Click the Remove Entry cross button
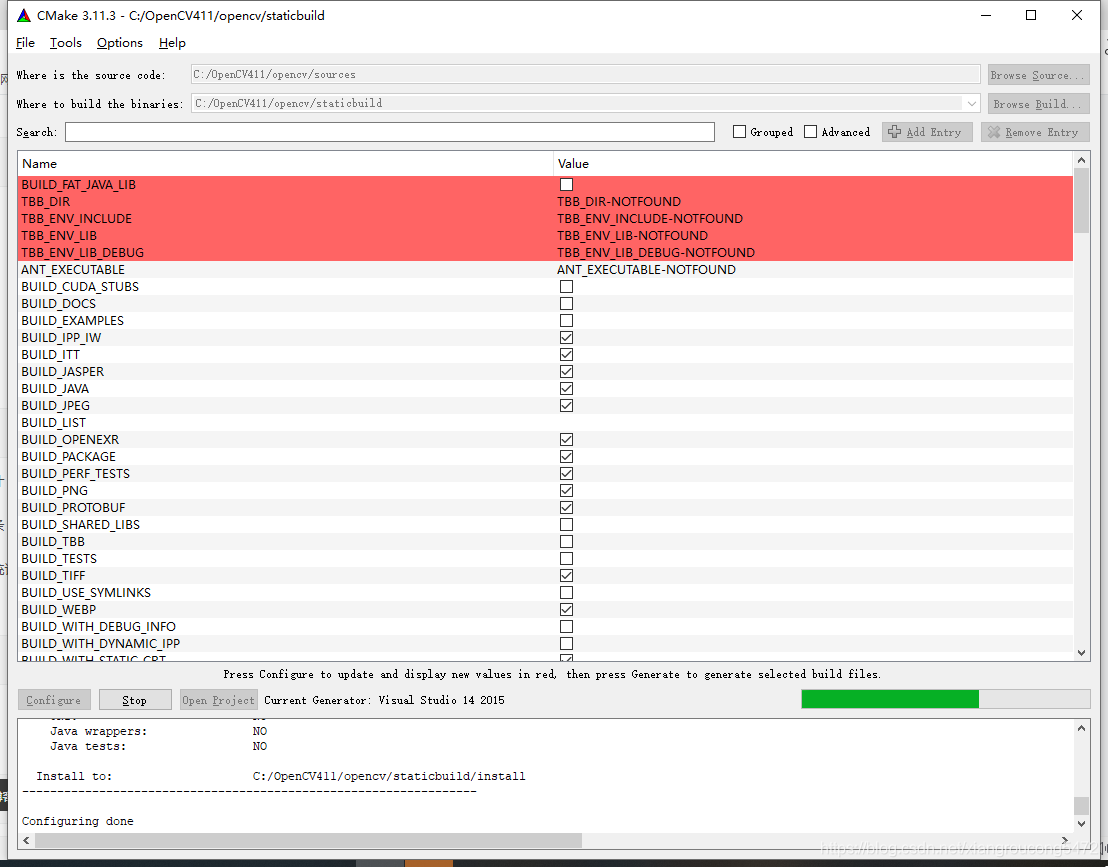 pos(1035,132)
